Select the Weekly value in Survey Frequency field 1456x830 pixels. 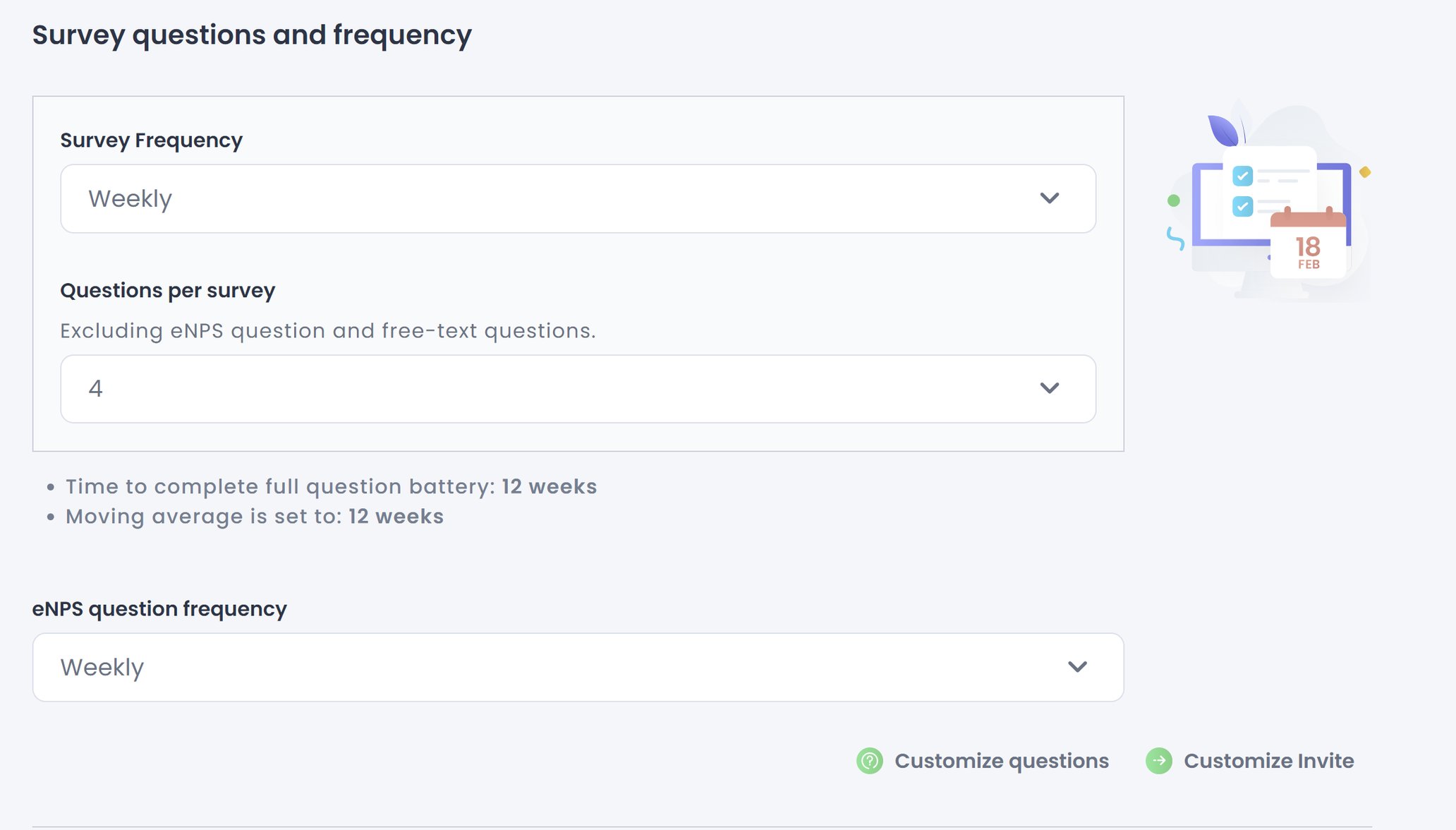point(131,199)
